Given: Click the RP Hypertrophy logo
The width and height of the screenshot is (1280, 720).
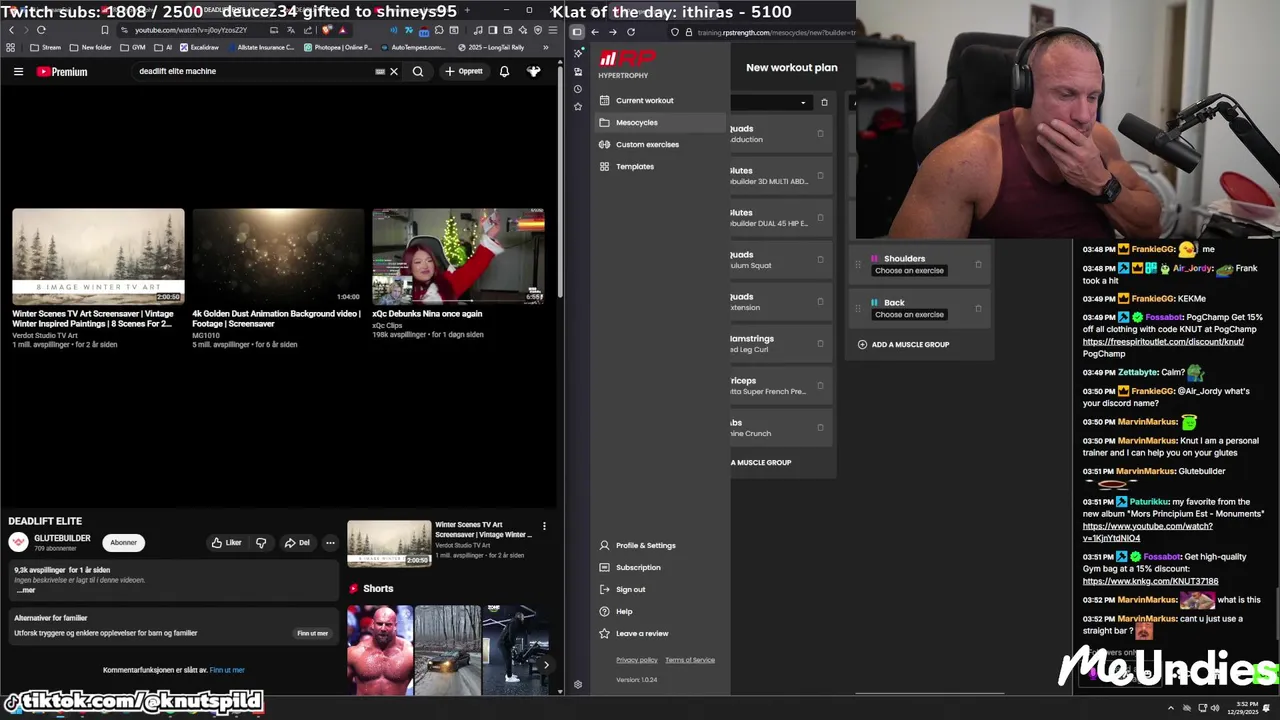Looking at the screenshot, I should coord(627,63).
